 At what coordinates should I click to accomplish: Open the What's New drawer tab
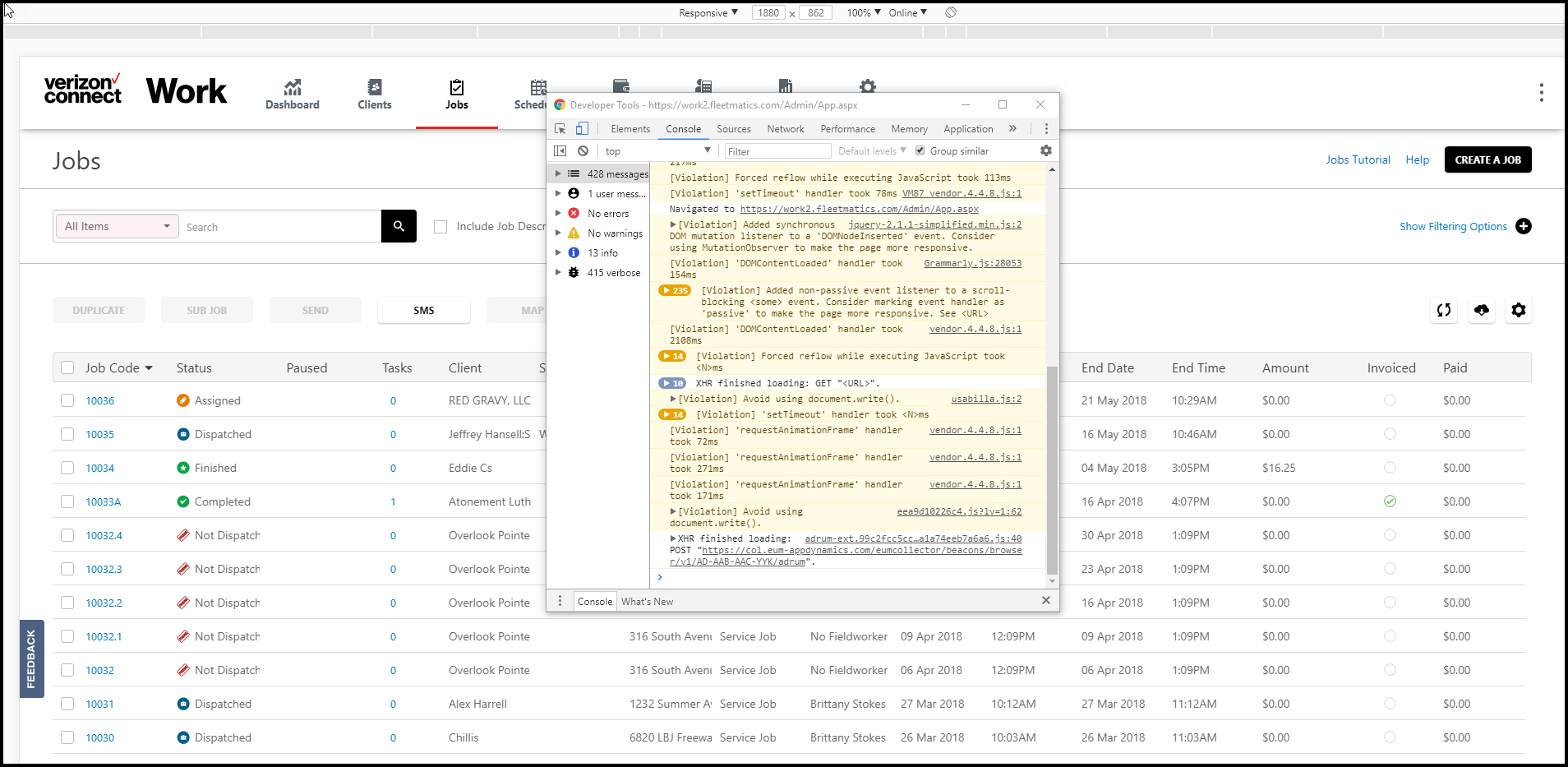click(x=647, y=602)
